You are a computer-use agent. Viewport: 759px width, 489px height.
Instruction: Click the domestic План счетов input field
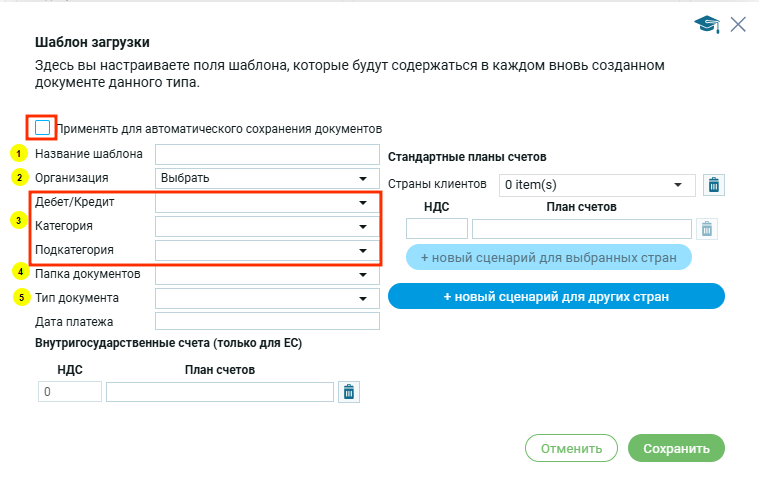coord(219,393)
